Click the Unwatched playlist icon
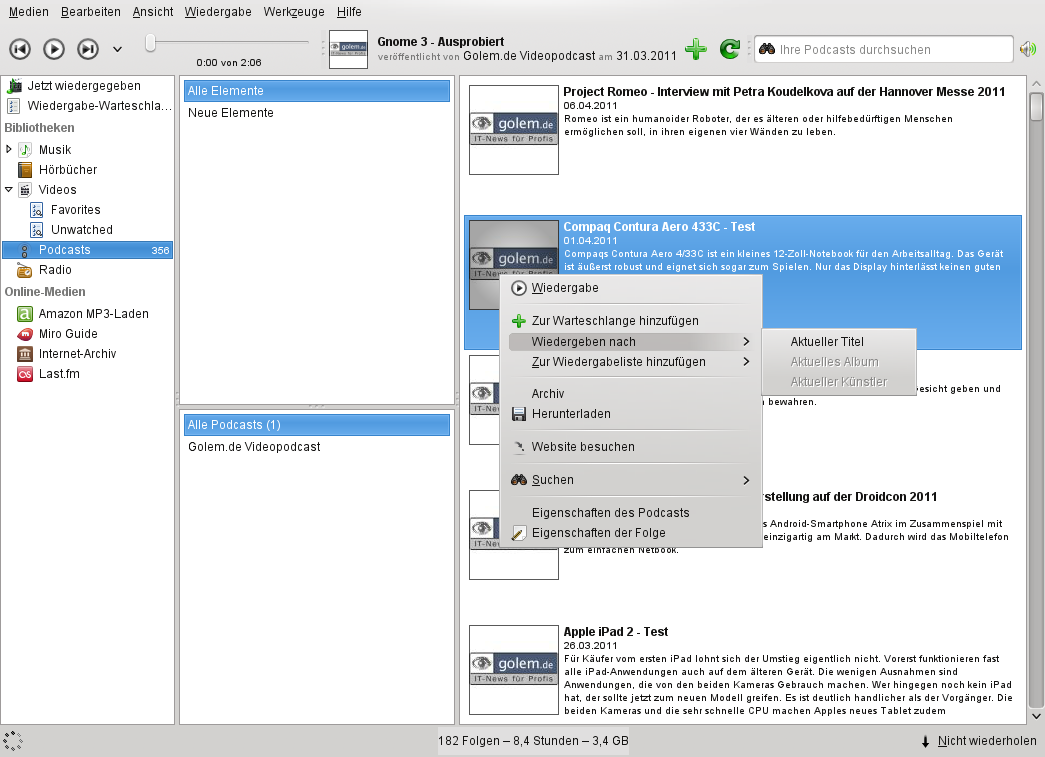 [37, 230]
